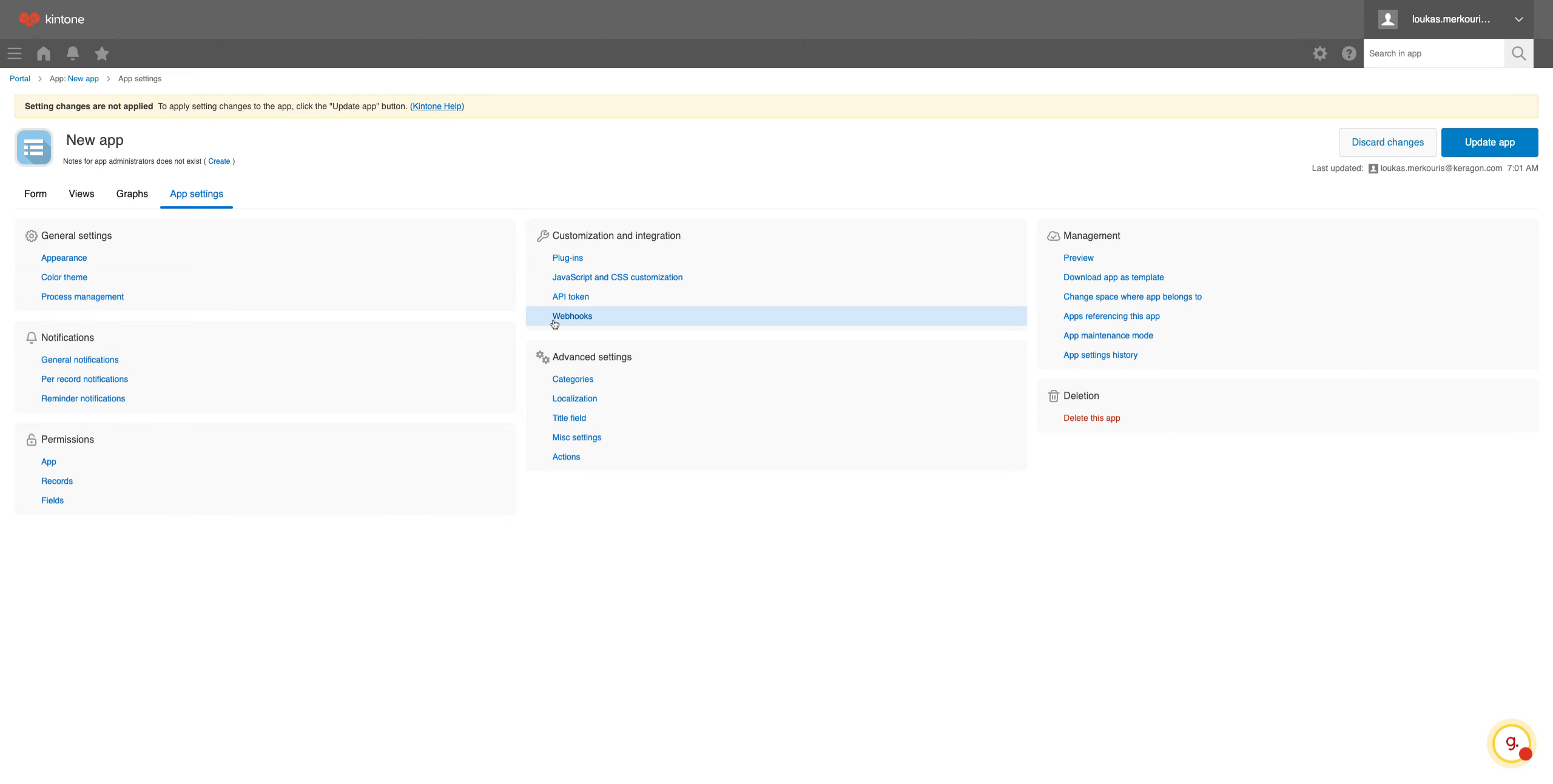Open New app breadcrumb link
Image resolution: width=1553 pixels, height=784 pixels.
pos(83,79)
